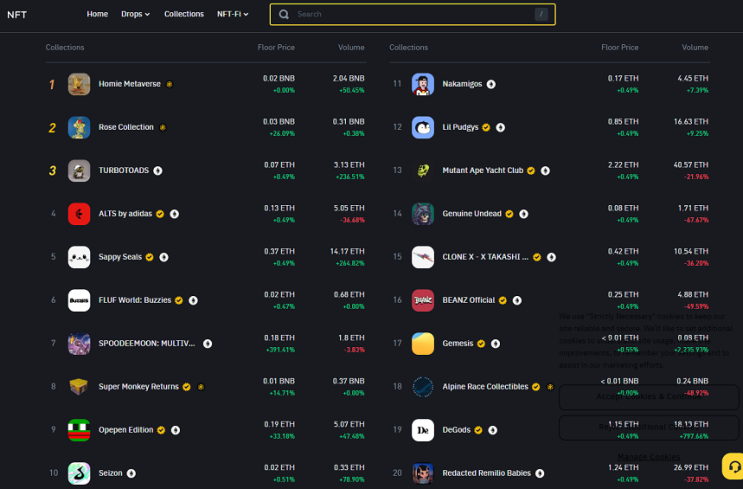Click the Redacted Remilio Babies avatar
This screenshot has height=489, width=743.
point(423,473)
